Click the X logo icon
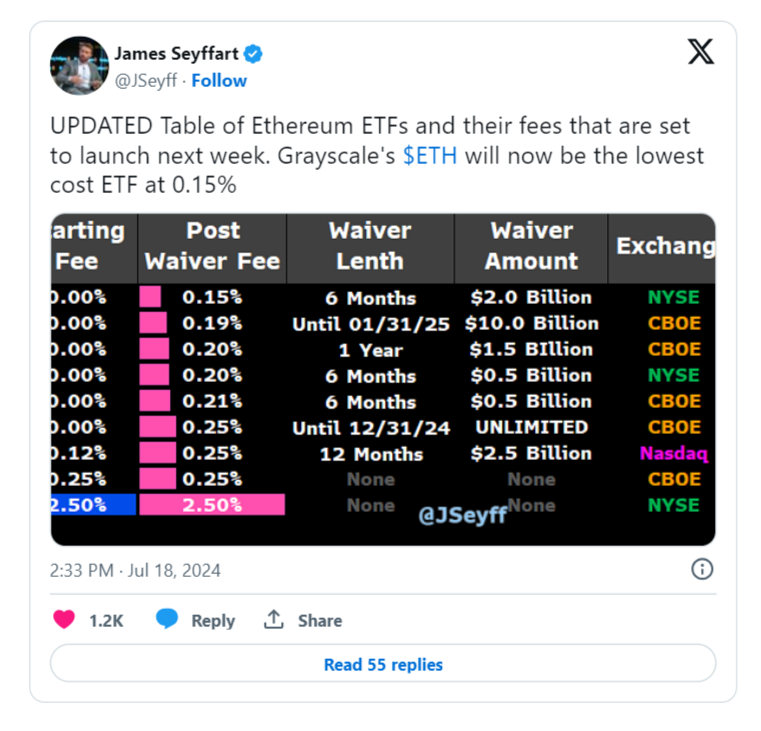 (x=701, y=53)
